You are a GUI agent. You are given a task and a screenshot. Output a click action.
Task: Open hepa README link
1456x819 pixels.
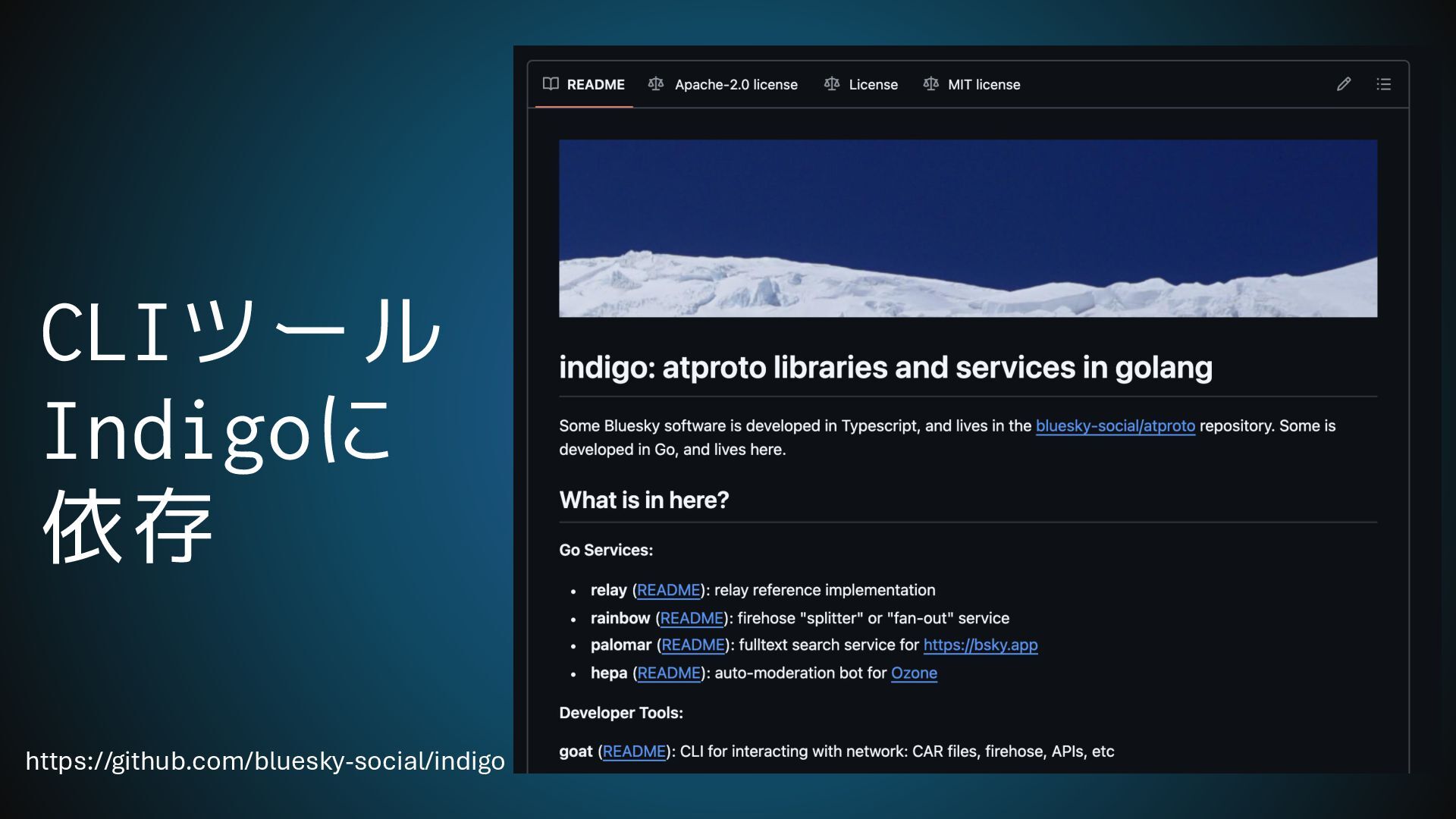669,673
